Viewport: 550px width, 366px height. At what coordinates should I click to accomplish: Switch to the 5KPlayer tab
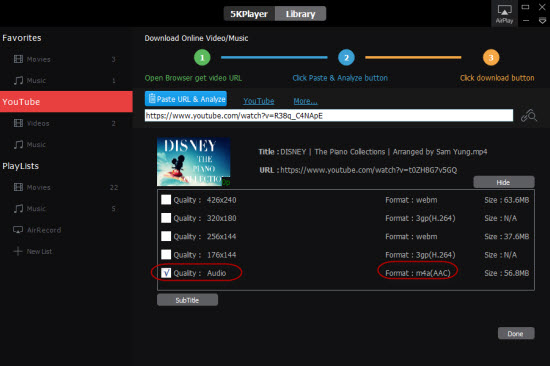[249, 14]
